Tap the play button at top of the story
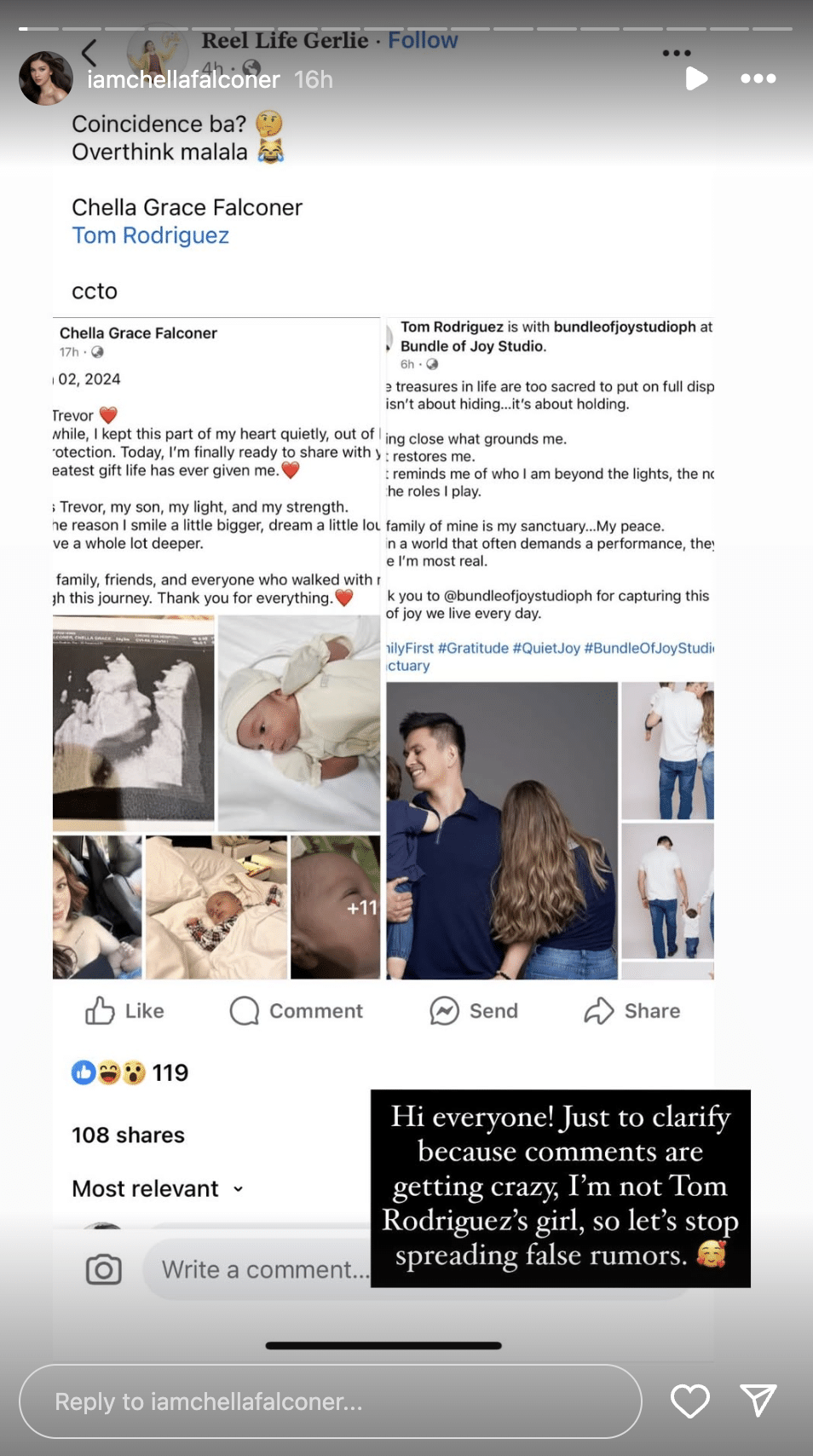 coord(696,79)
